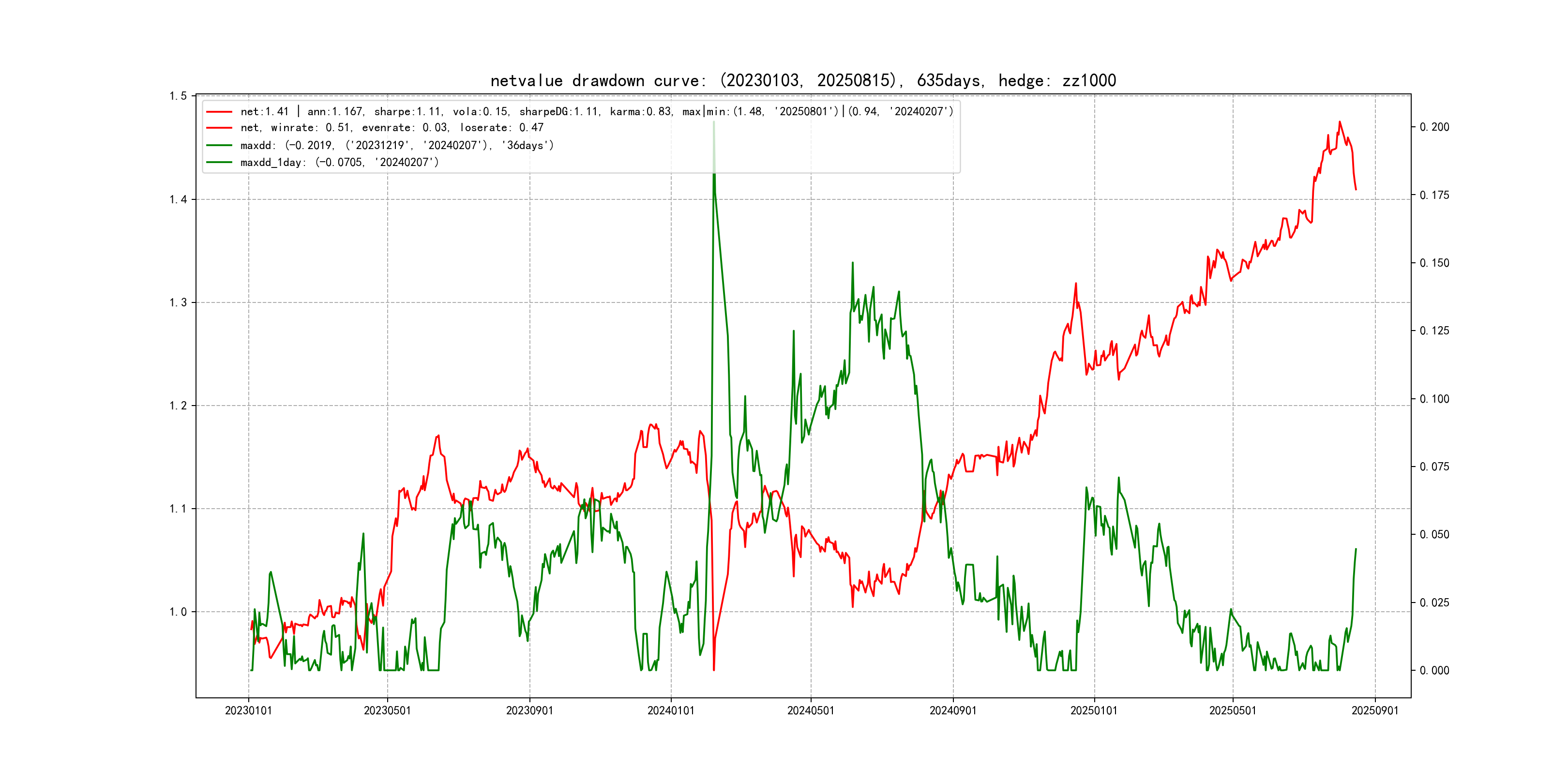Screen dimensions: 1568x784
Task: Click the green swatch beside maxdd_1day legend entry
Action: click(x=219, y=163)
